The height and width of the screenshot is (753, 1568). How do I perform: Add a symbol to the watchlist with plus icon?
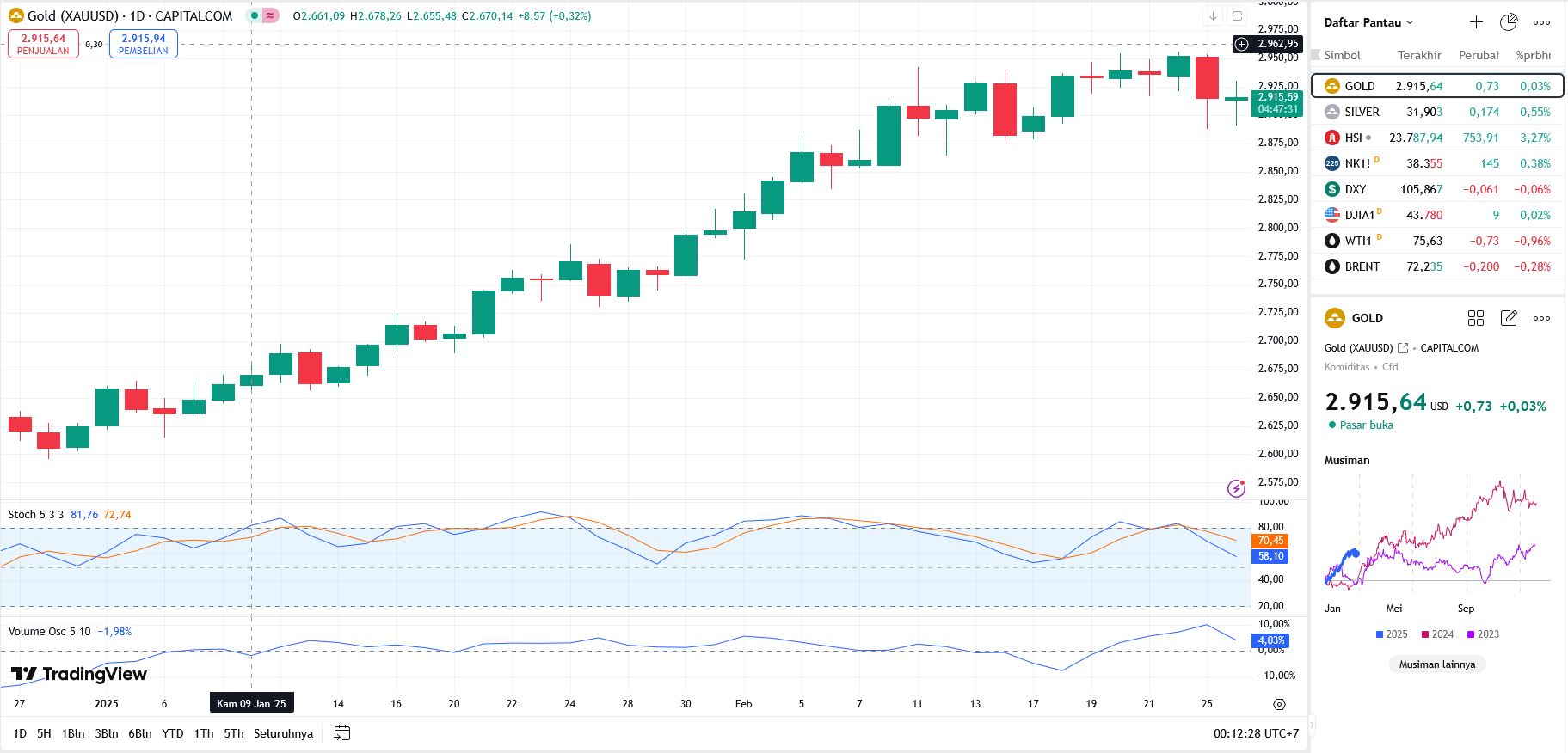[1476, 22]
